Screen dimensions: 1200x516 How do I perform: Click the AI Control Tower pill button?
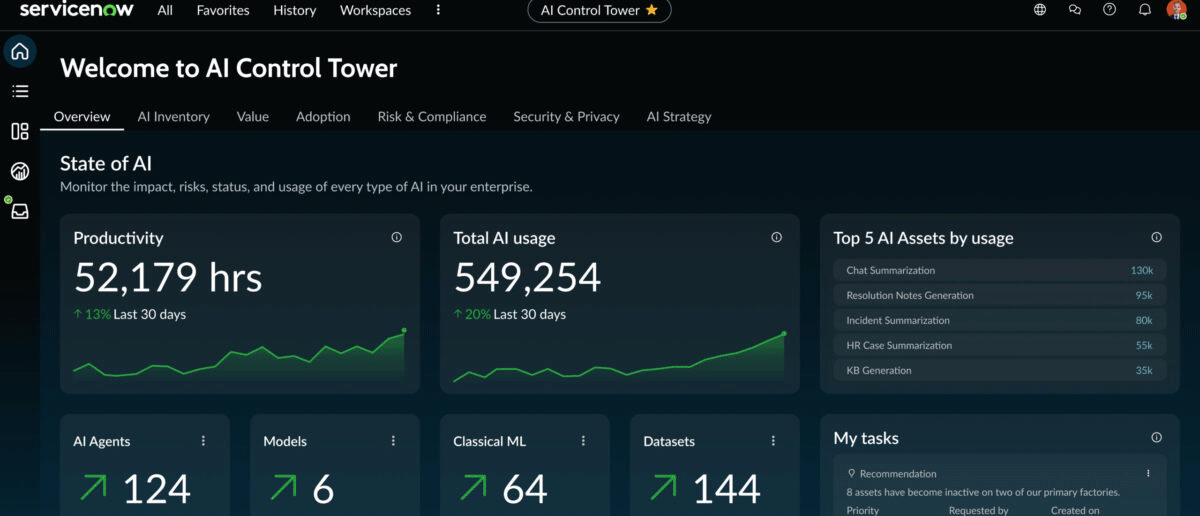click(599, 10)
